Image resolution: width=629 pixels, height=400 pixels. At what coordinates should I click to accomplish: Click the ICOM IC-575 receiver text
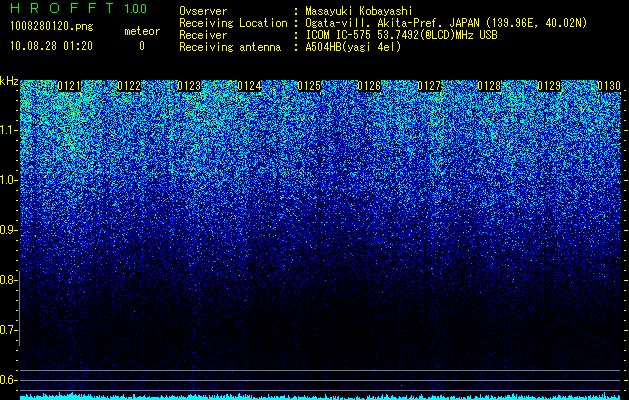[401, 35]
